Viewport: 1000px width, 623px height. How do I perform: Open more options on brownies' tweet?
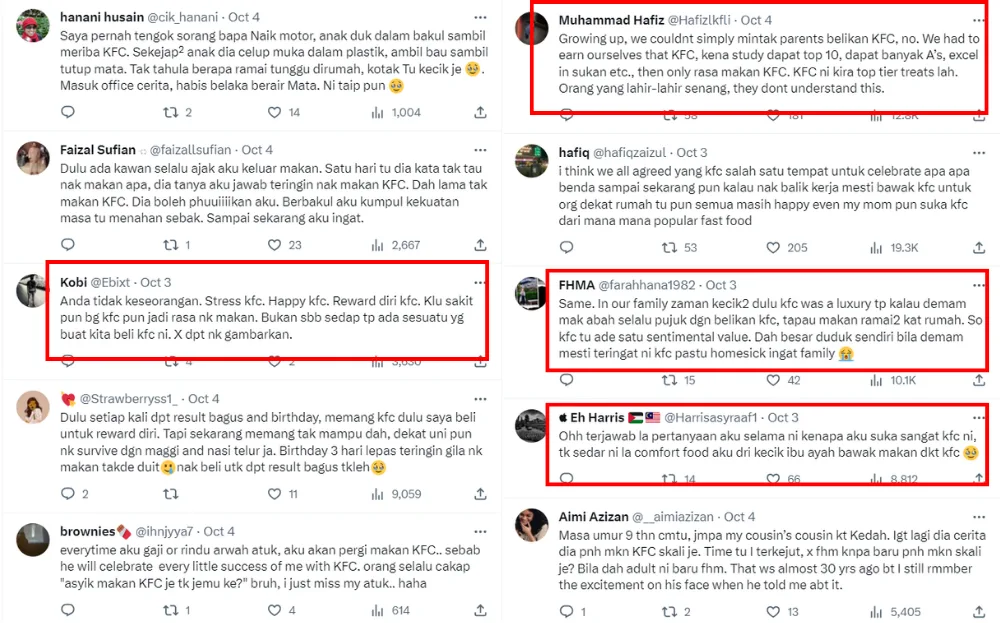click(480, 531)
